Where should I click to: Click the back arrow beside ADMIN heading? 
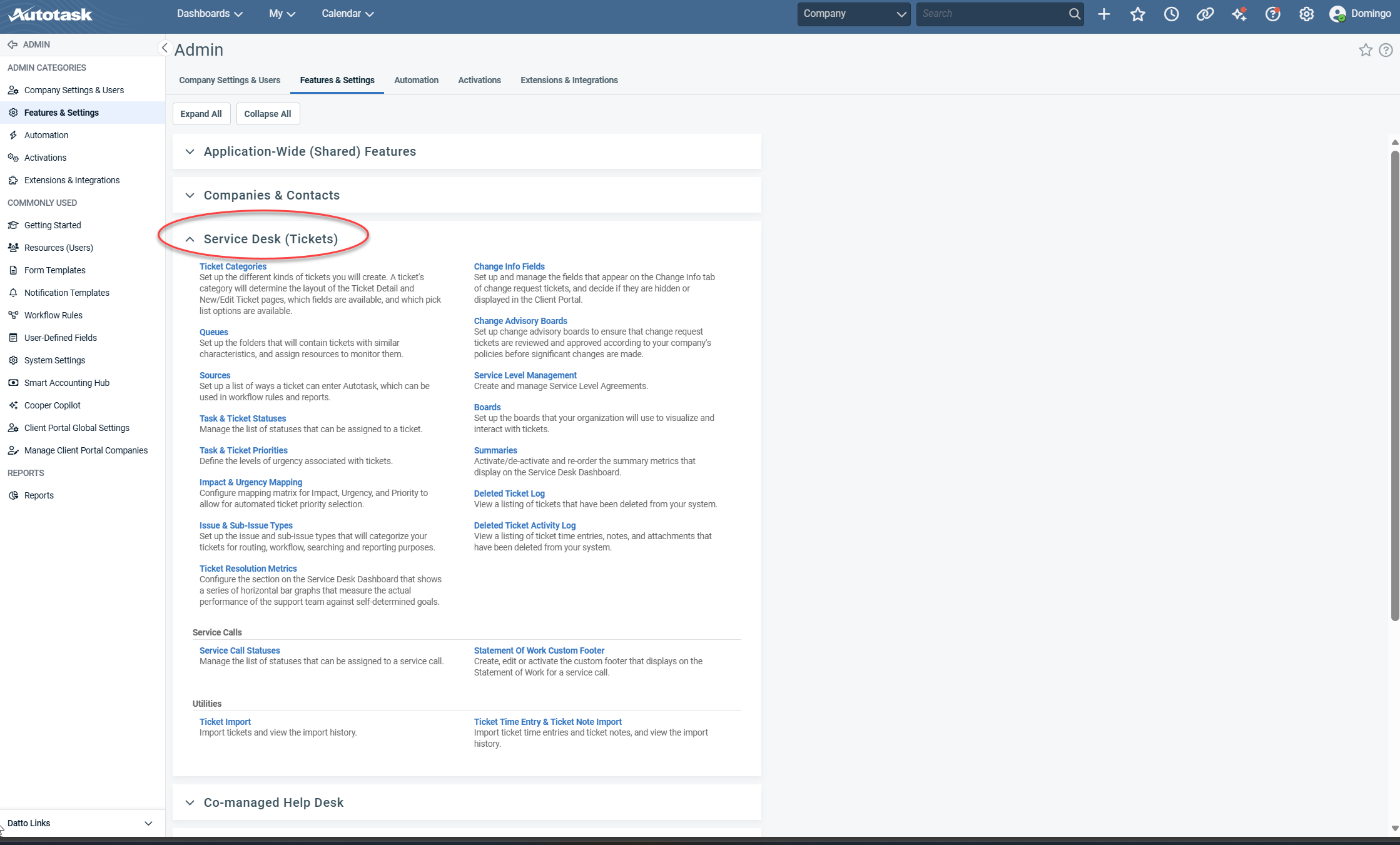pos(13,44)
